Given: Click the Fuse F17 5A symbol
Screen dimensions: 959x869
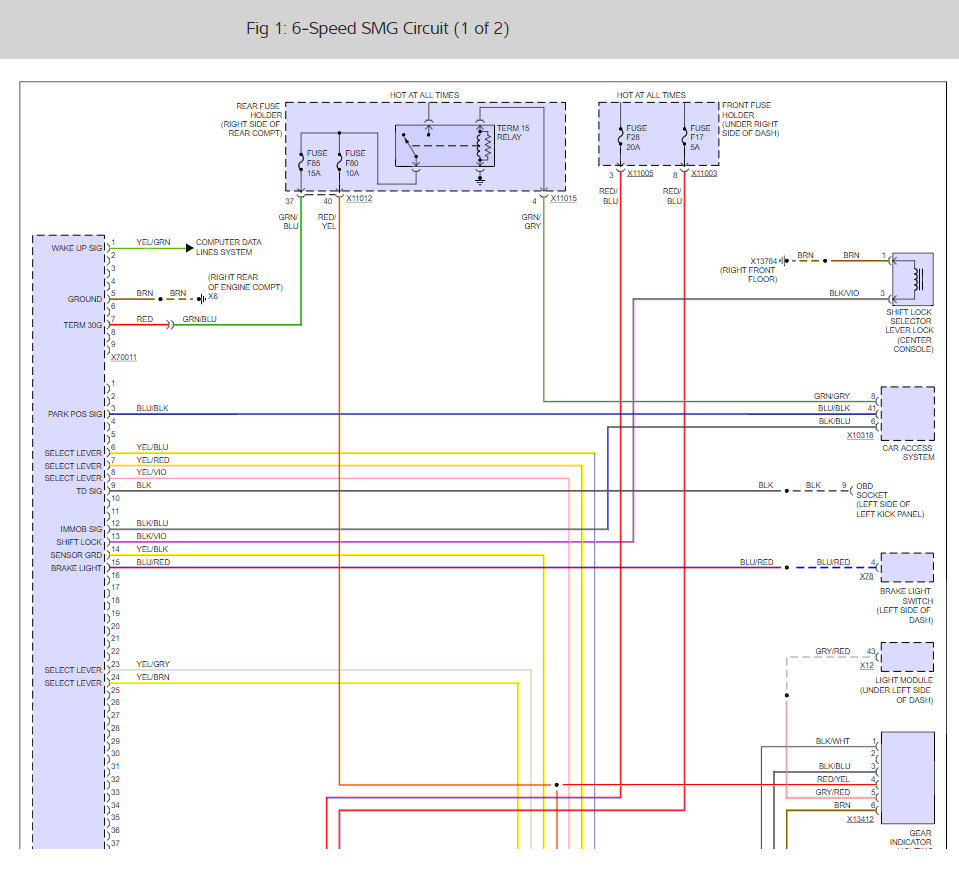Looking at the screenshot, I should point(685,134).
